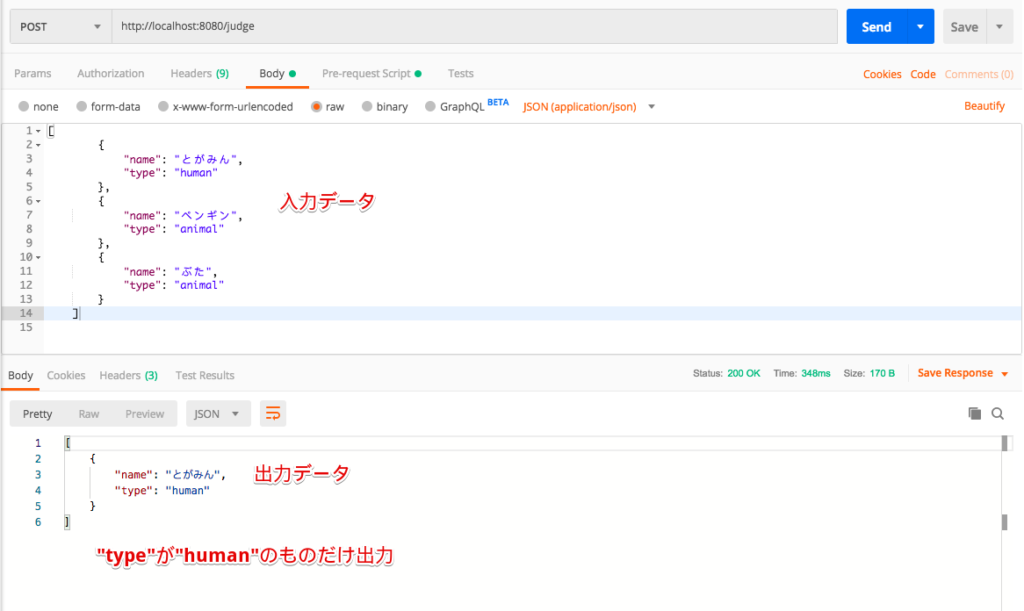
Task: View the response as Raw
Action: (x=88, y=413)
